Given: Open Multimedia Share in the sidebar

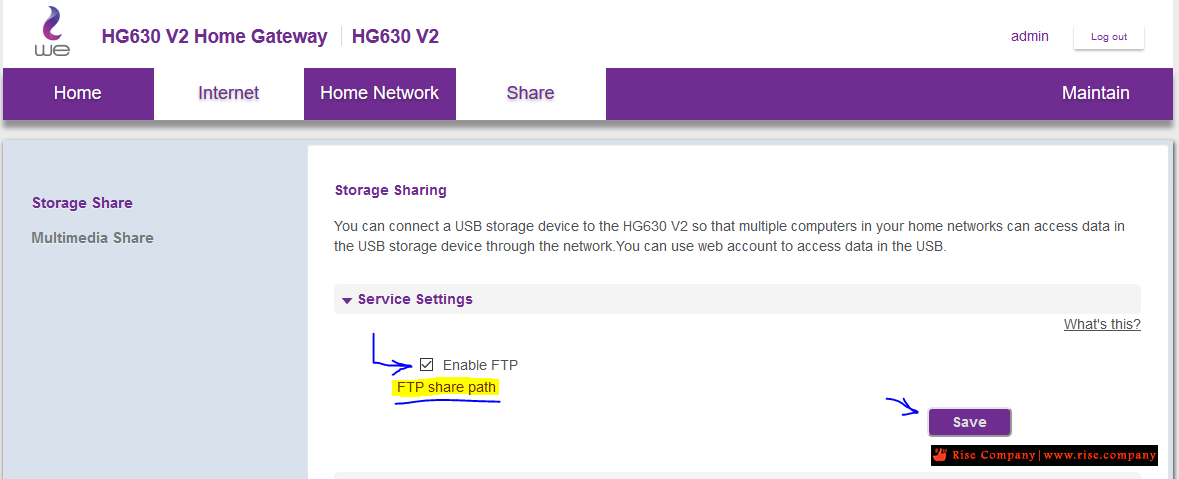Looking at the screenshot, I should 92,238.
